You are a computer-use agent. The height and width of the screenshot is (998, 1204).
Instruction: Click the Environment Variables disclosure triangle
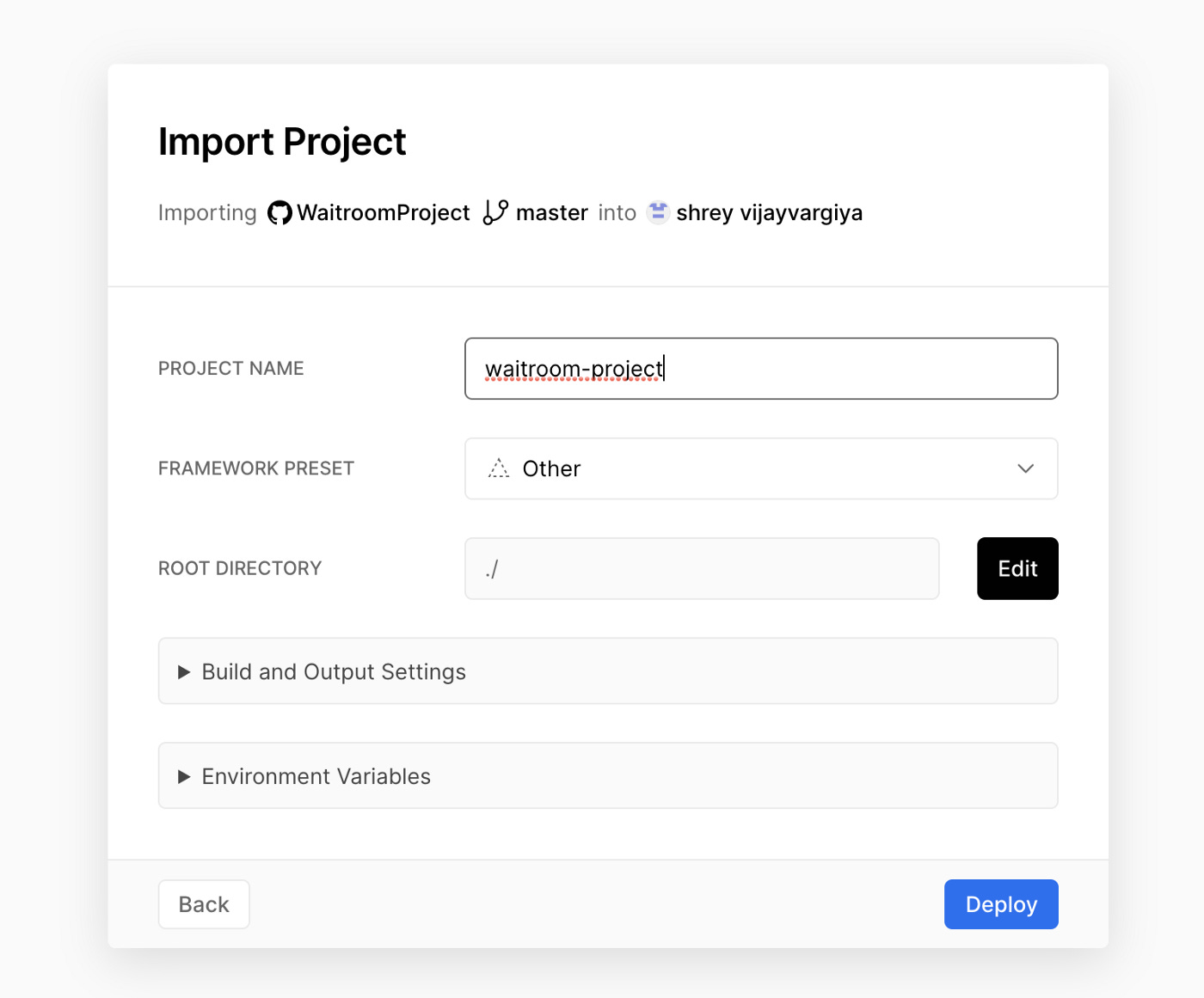[183, 777]
